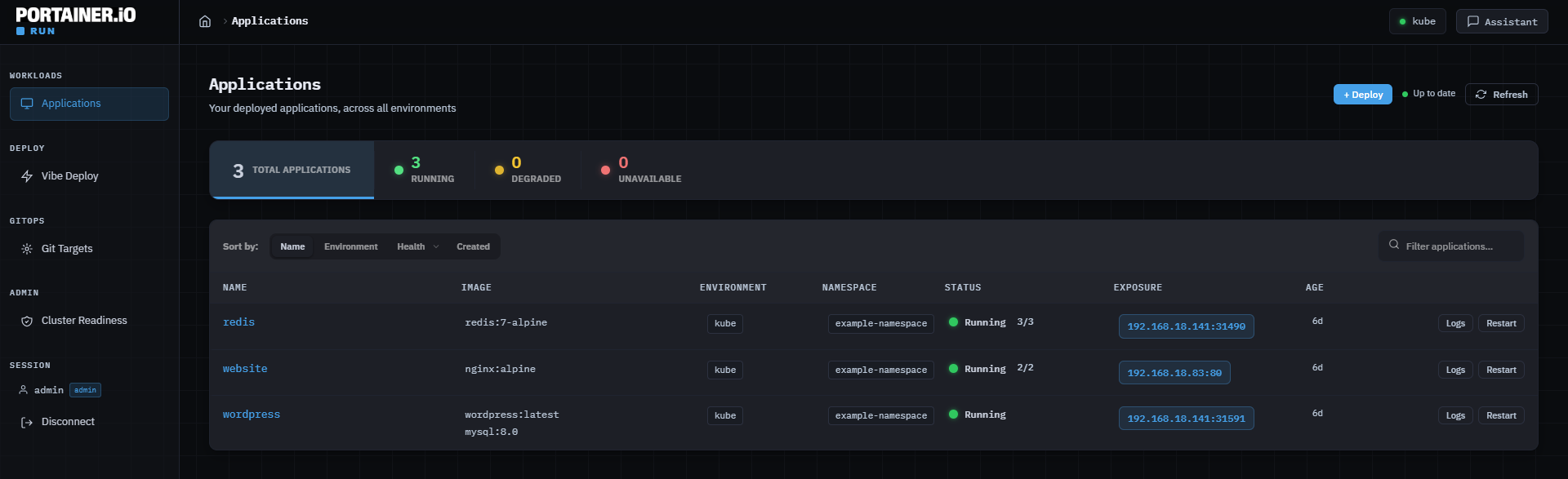The image size is (1568, 479).
Task: Open Cluster Readiness in the sidebar
Action: (89, 321)
